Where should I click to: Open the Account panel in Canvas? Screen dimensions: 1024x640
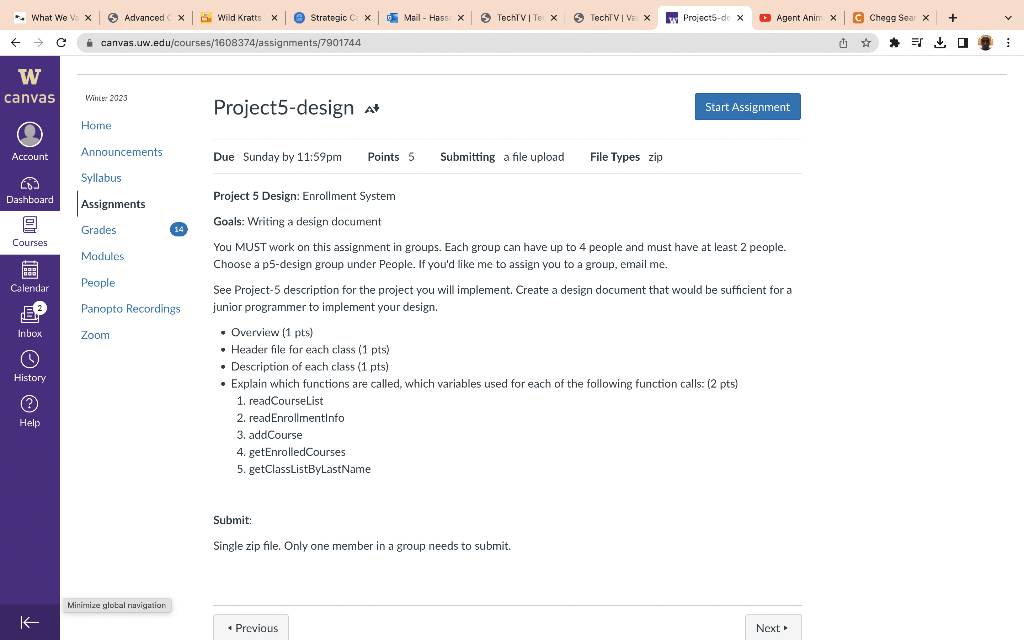[x=30, y=142]
